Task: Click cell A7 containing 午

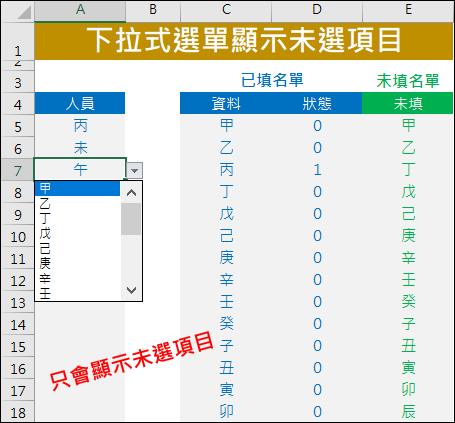Action: pyautogui.click(x=80, y=170)
